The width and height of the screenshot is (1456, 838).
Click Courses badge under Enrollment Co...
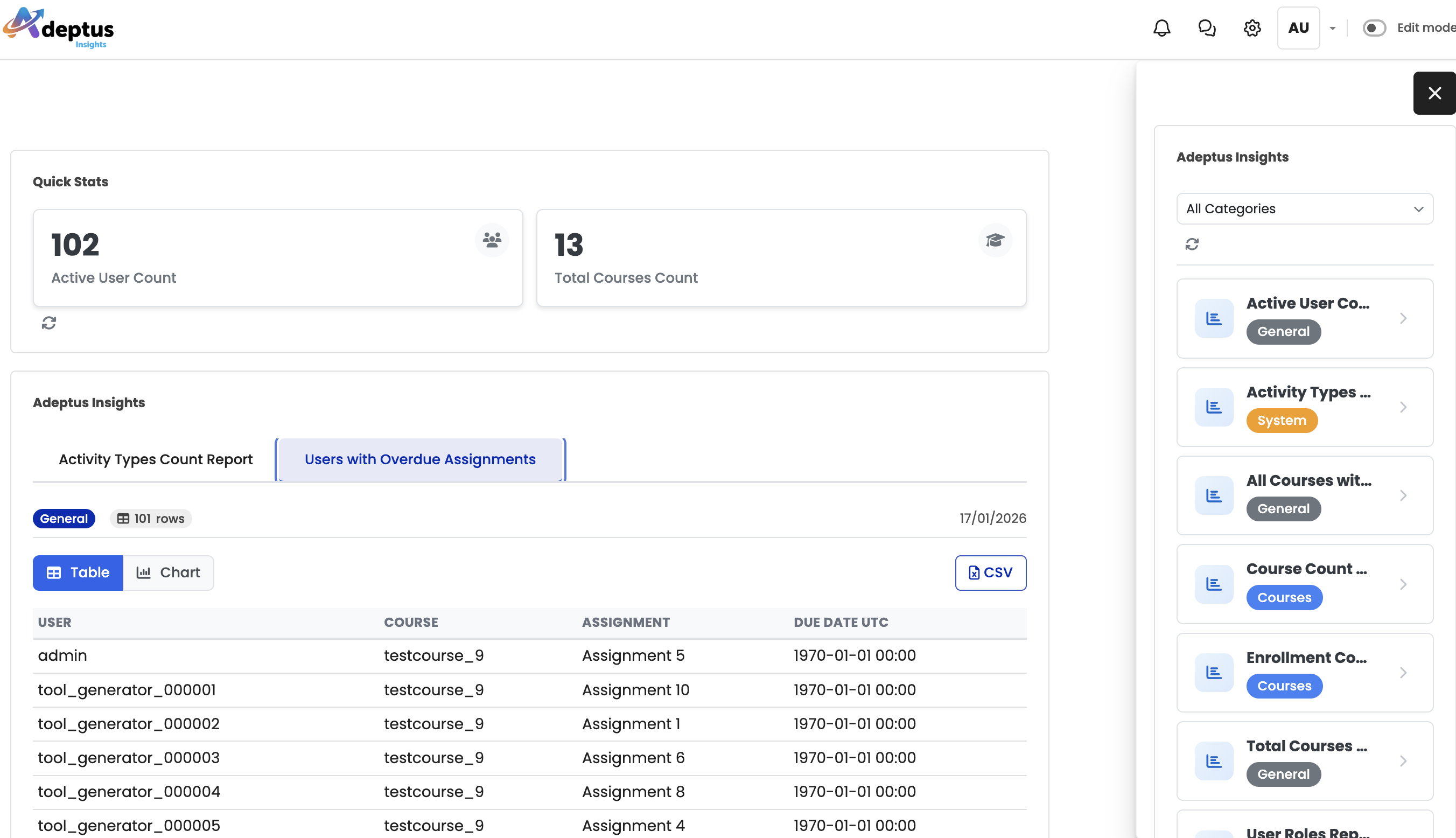(x=1284, y=686)
